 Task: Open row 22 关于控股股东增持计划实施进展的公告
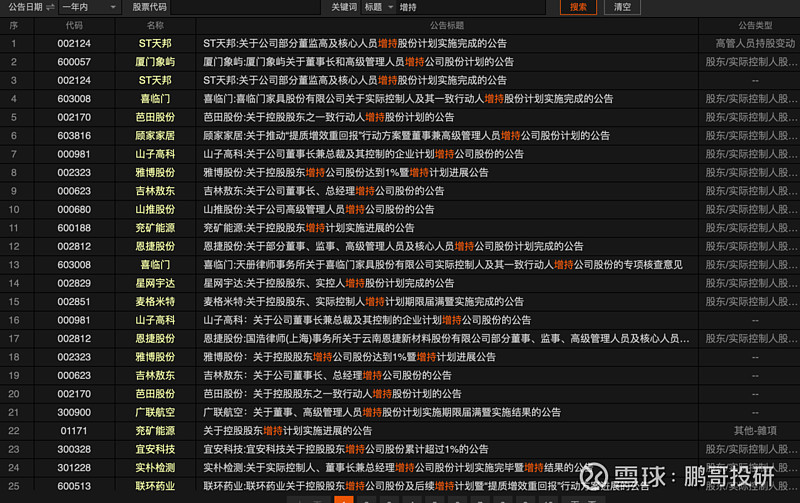pos(287,431)
